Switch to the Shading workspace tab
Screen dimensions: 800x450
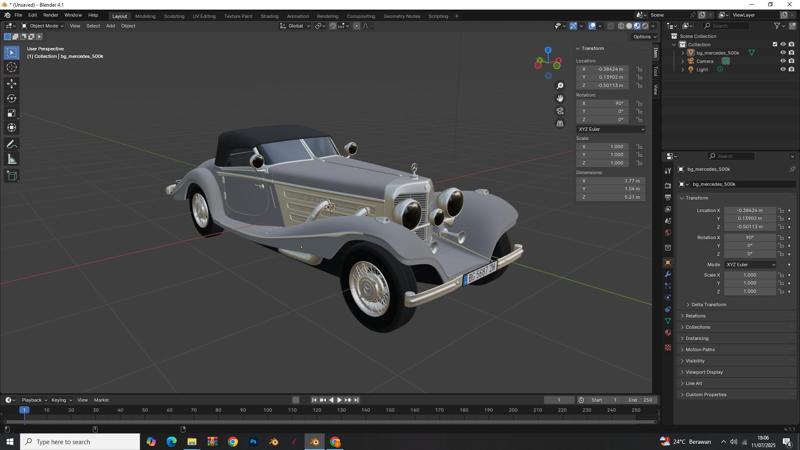269,16
